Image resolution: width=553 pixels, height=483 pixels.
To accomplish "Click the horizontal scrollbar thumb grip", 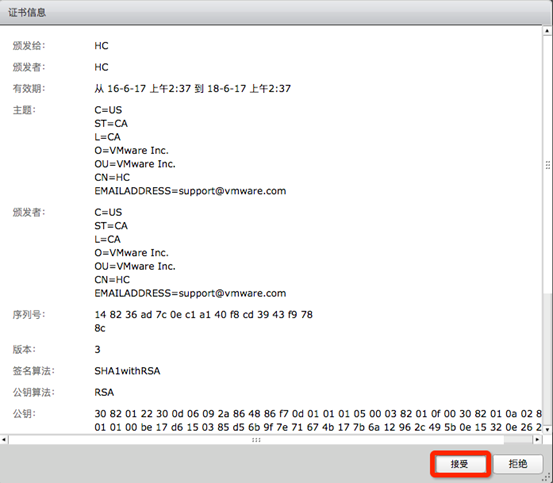I will [x=256, y=440].
